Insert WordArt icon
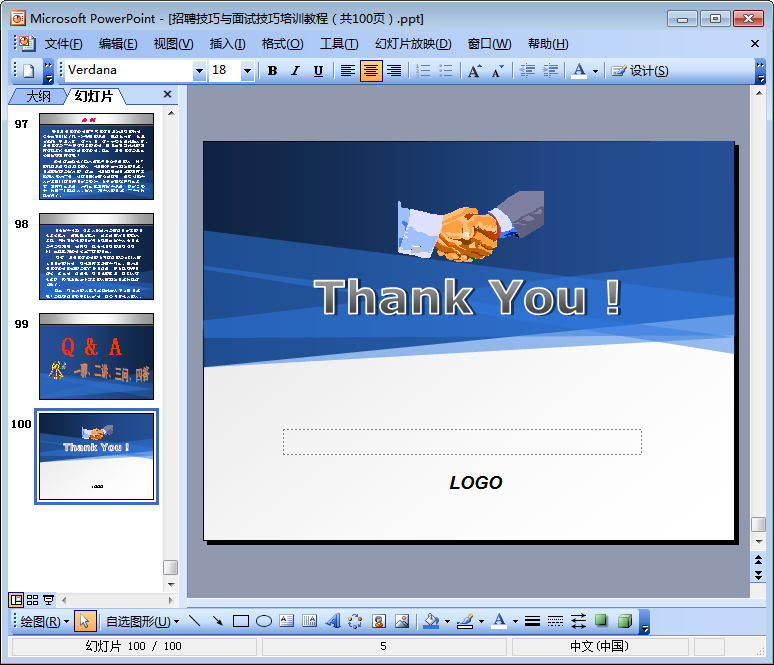Viewport: 774px width, 665px height. [333, 621]
